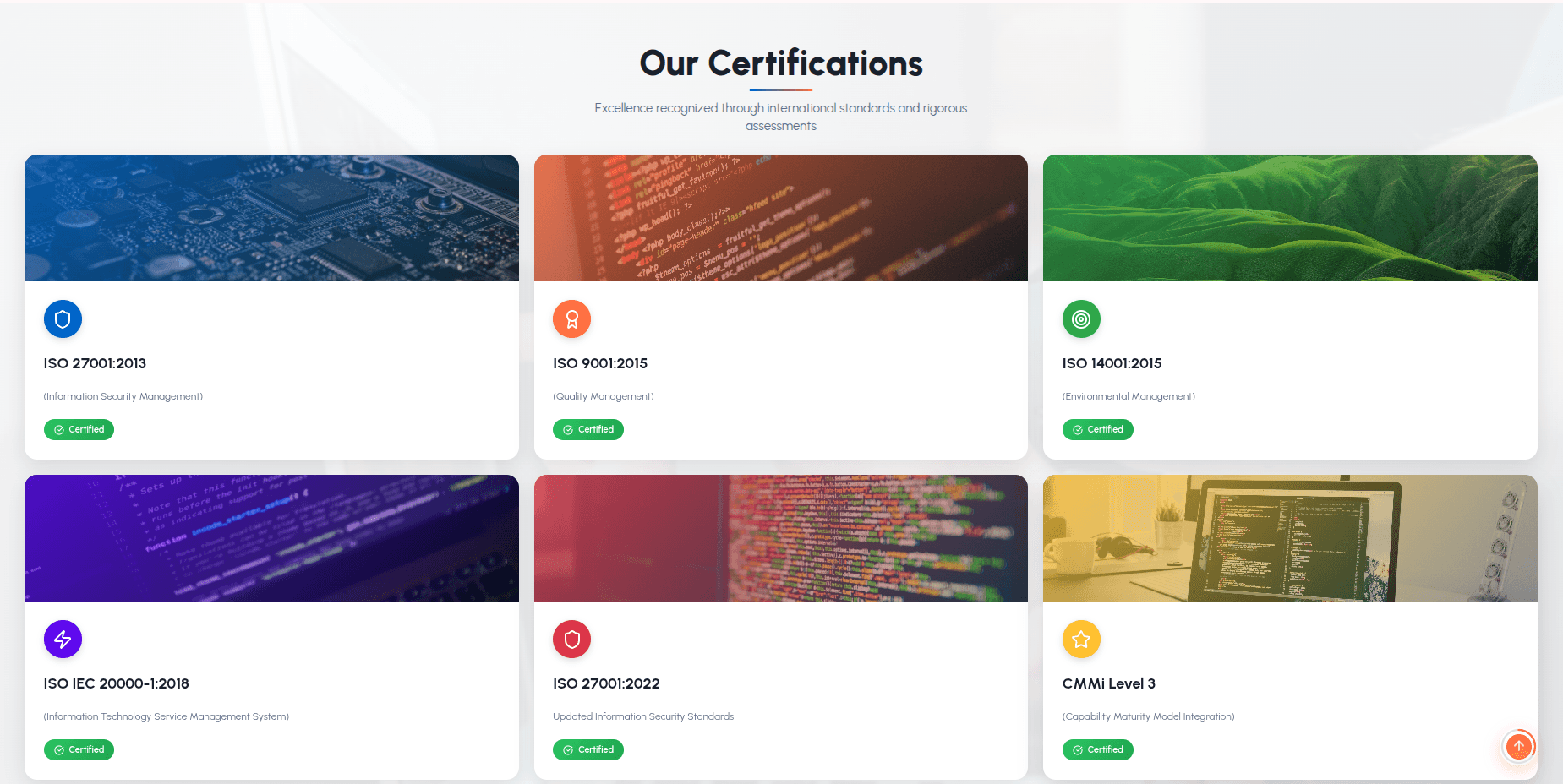Click the purple lightning bolt icon
1563x784 pixels.
63,640
